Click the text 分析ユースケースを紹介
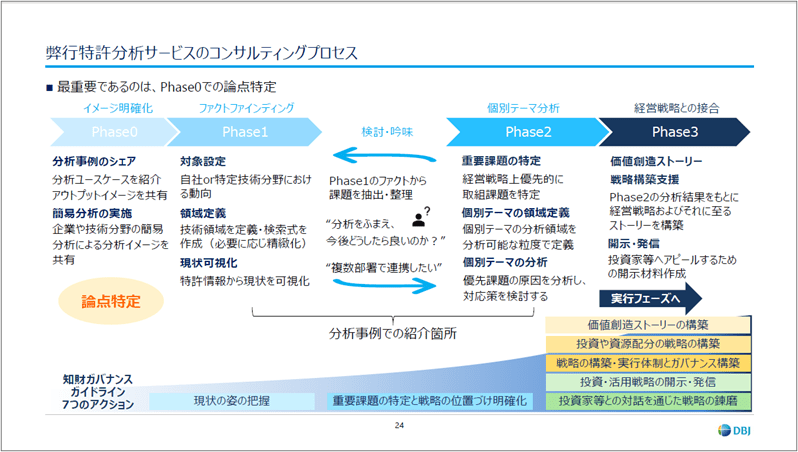This screenshot has height=452, width=798. 106,180
